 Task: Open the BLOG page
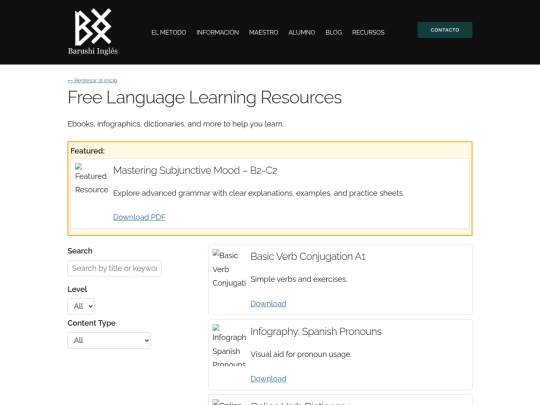[x=334, y=32]
